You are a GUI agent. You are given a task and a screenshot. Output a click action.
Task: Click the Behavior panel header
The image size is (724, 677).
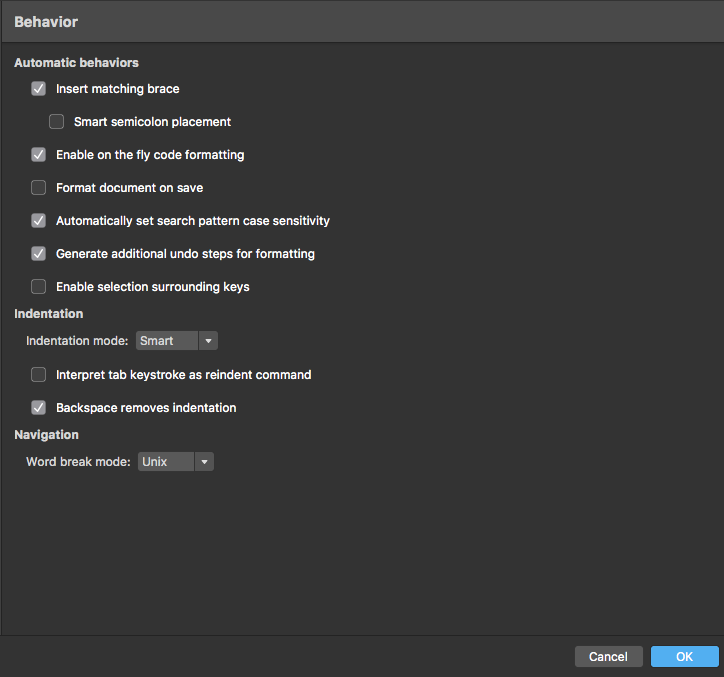46,22
